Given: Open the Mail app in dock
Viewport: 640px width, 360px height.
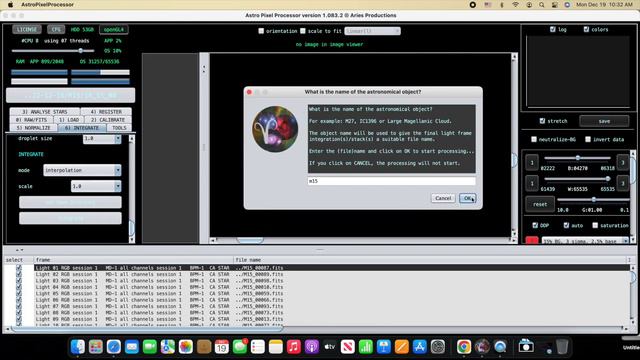Looking at the screenshot, I should [x=131, y=347].
